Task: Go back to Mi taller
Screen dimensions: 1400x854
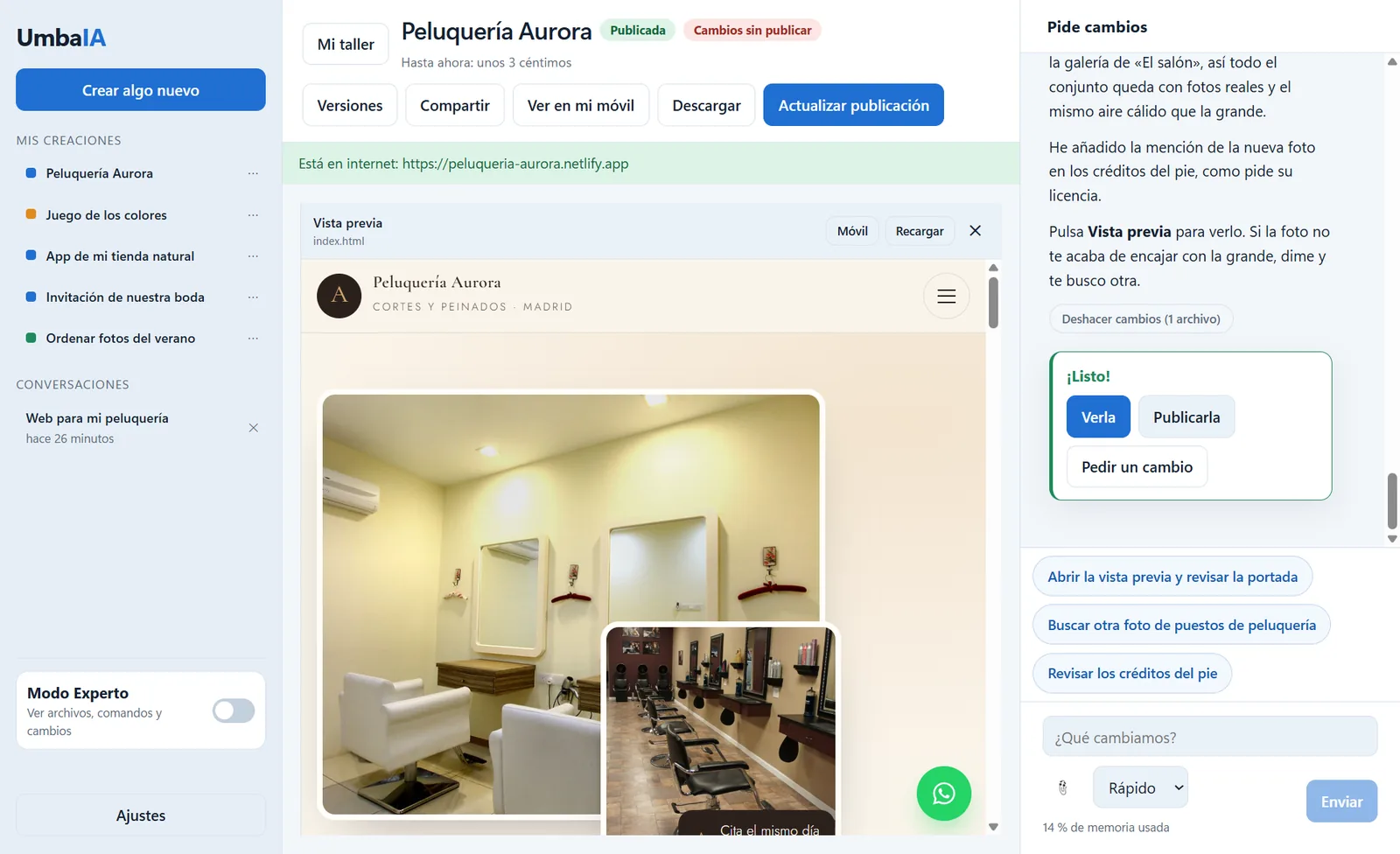Action: coord(346,44)
